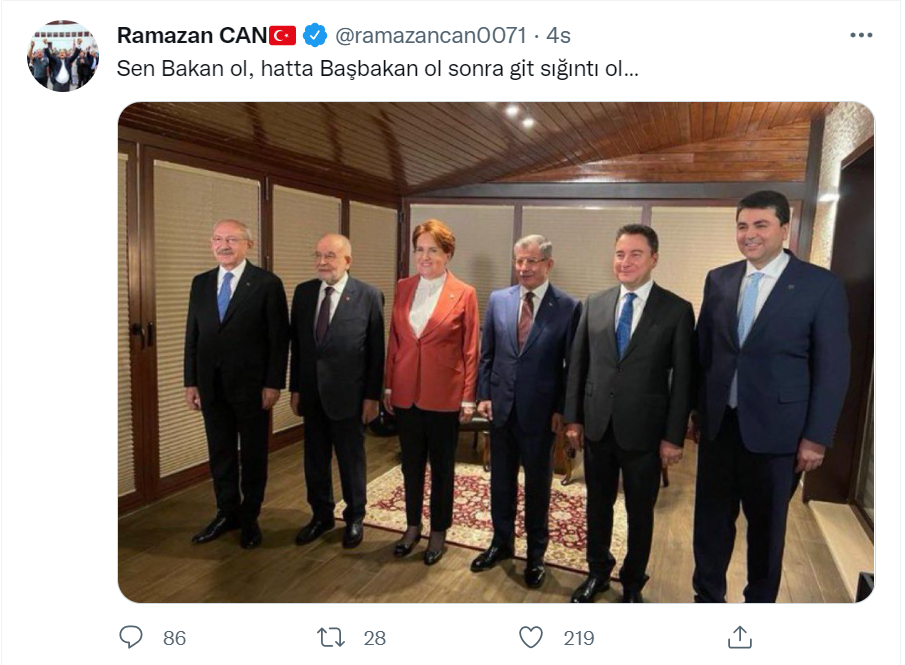The height and width of the screenshot is (665, 905).
Task: Click the 219 likes count
Action: pos(579,638)
